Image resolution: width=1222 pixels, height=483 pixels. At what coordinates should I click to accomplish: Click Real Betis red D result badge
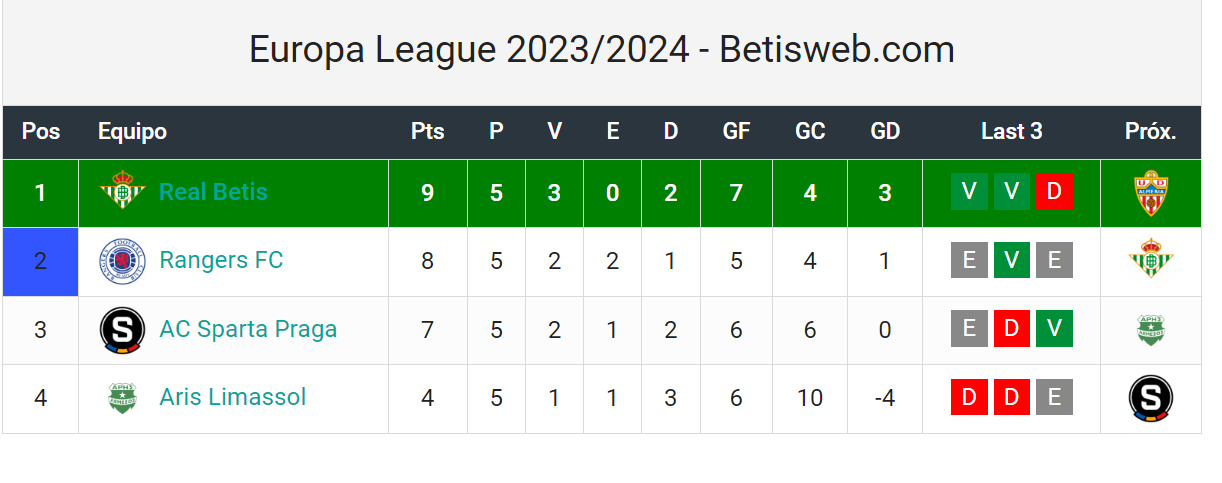coord(1054,192)
